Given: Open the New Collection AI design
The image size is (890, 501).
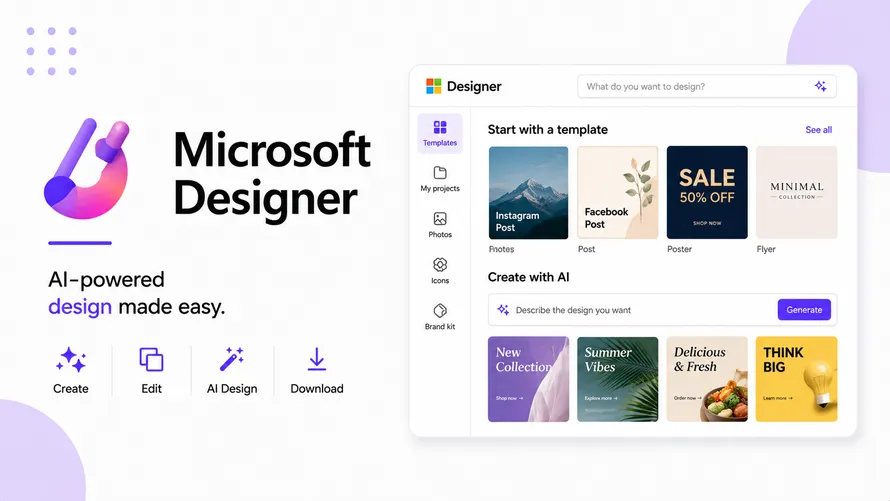Looking at the screenshot, I should coord(528,379).
